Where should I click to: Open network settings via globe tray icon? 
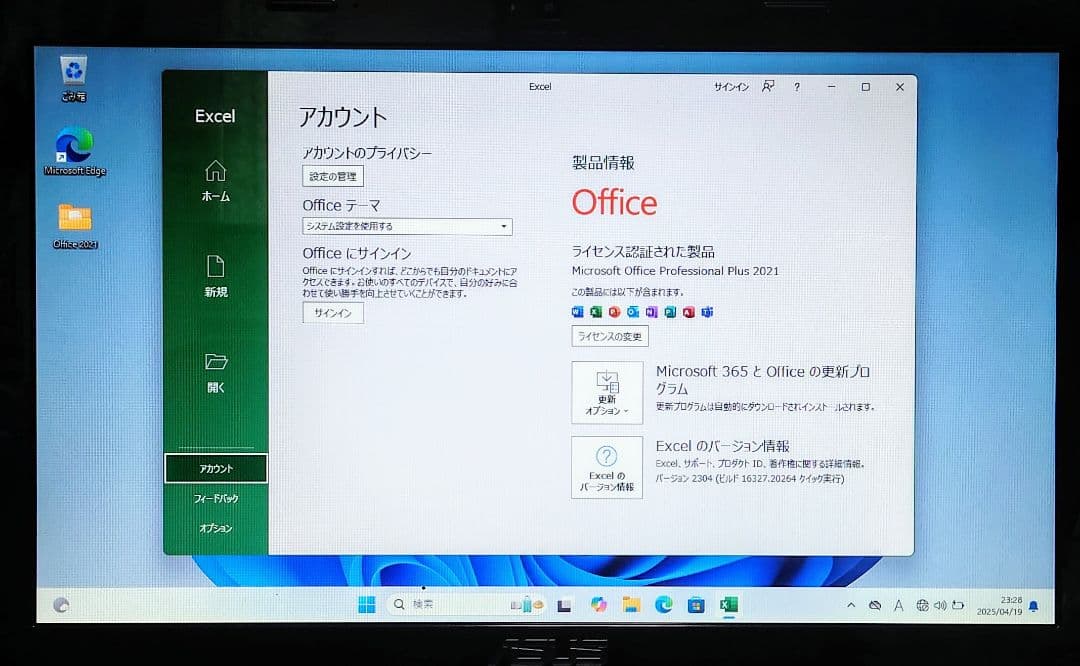point(922,605)
